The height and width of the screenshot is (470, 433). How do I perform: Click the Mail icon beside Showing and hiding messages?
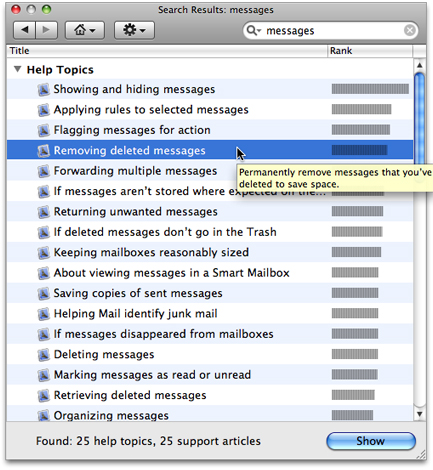(43, 89)
